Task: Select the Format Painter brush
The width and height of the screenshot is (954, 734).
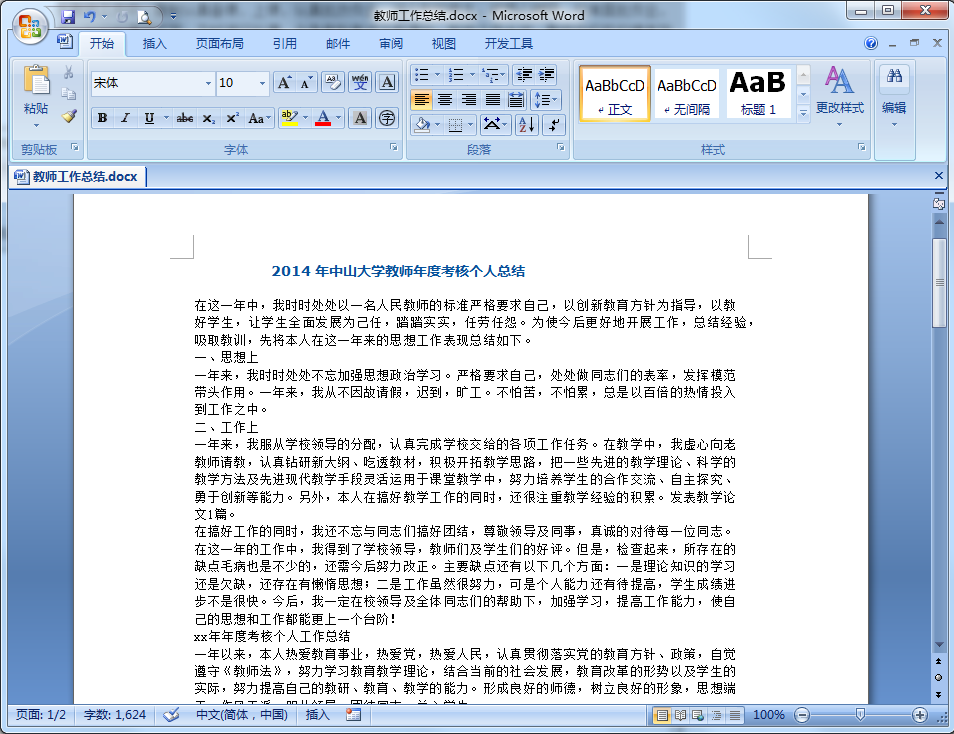Action: tap(69, 116)
